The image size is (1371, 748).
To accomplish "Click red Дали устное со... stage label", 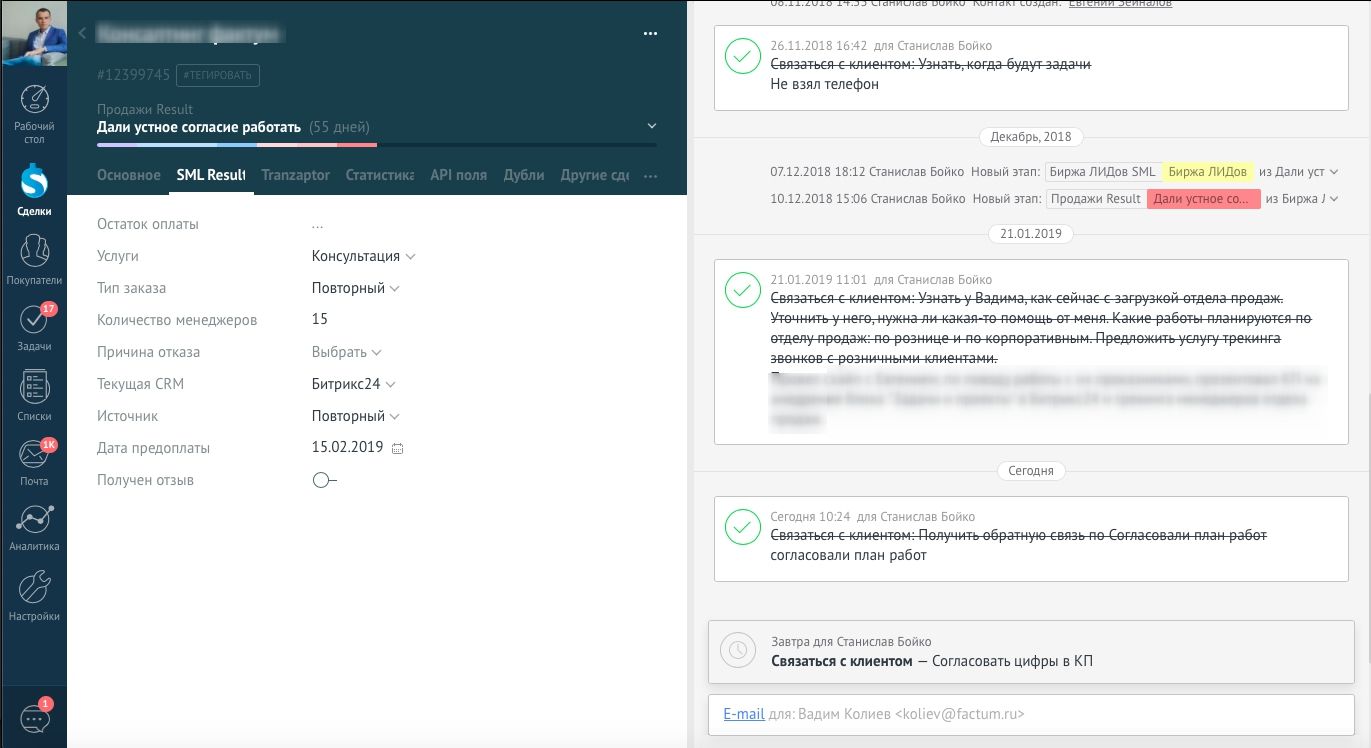I will coord(1203,199).
